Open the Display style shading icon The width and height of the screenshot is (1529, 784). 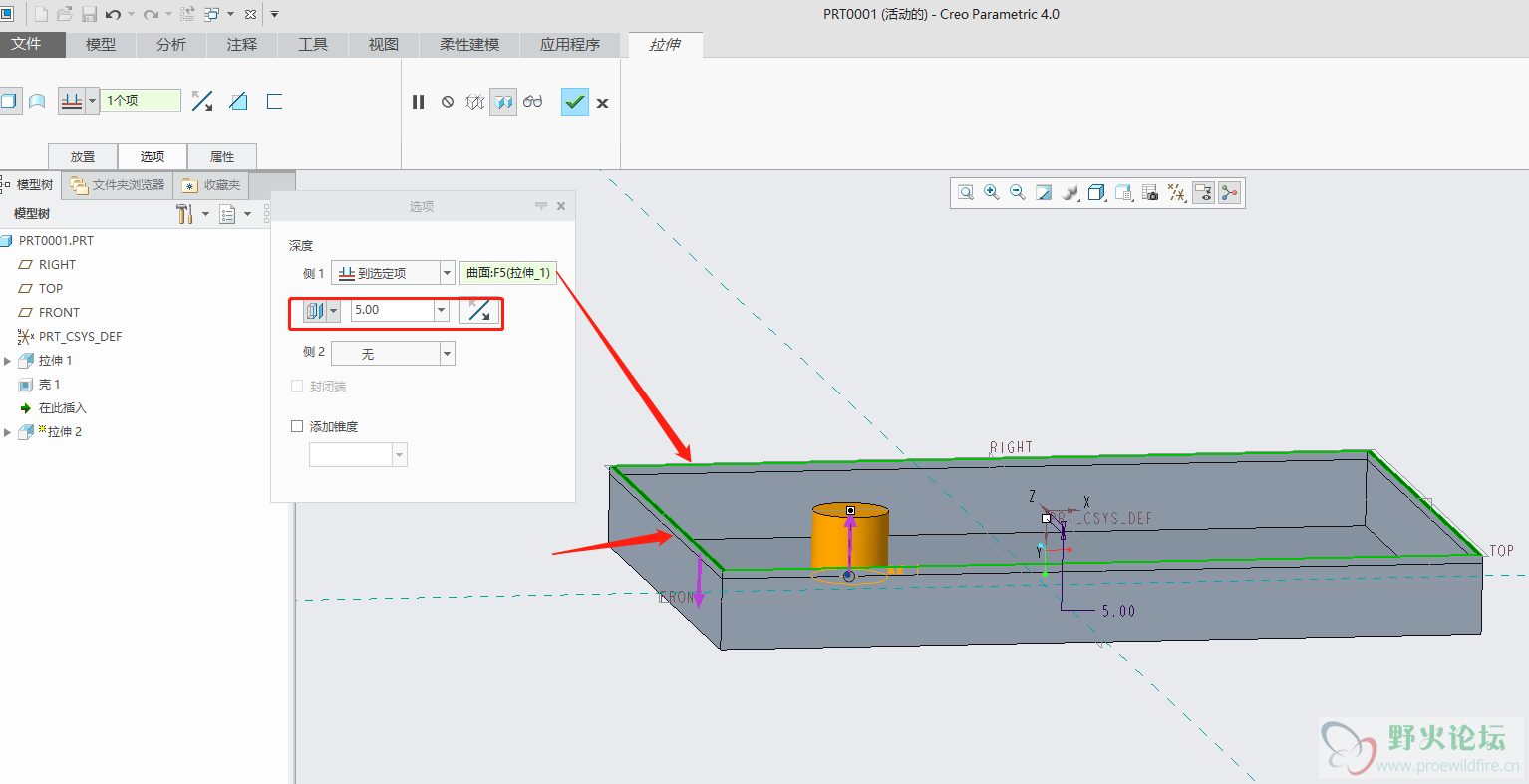coord(1097,192)
